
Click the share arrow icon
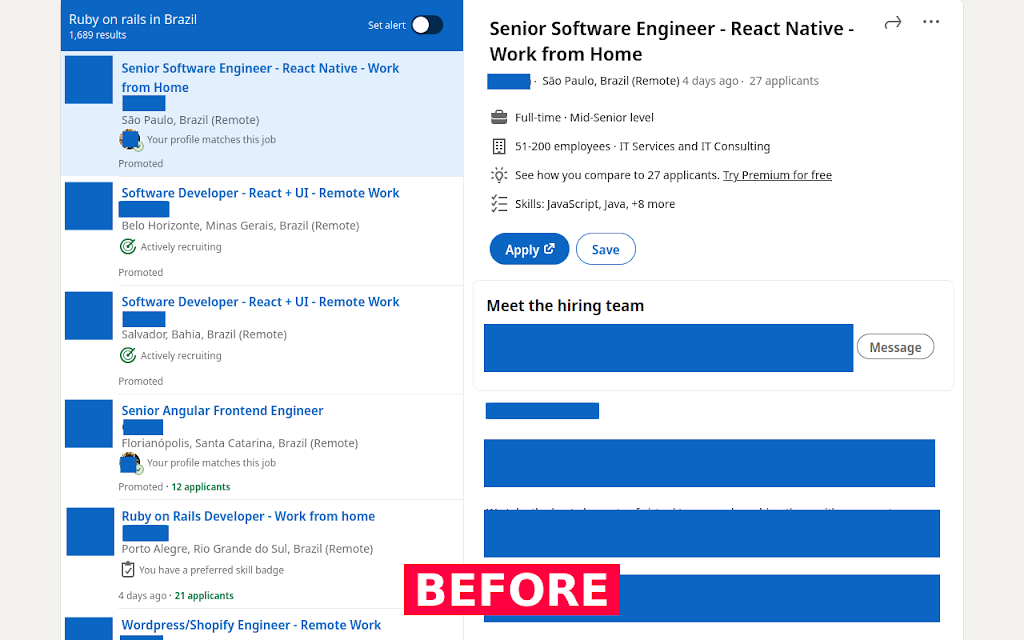tap(893, 23)
